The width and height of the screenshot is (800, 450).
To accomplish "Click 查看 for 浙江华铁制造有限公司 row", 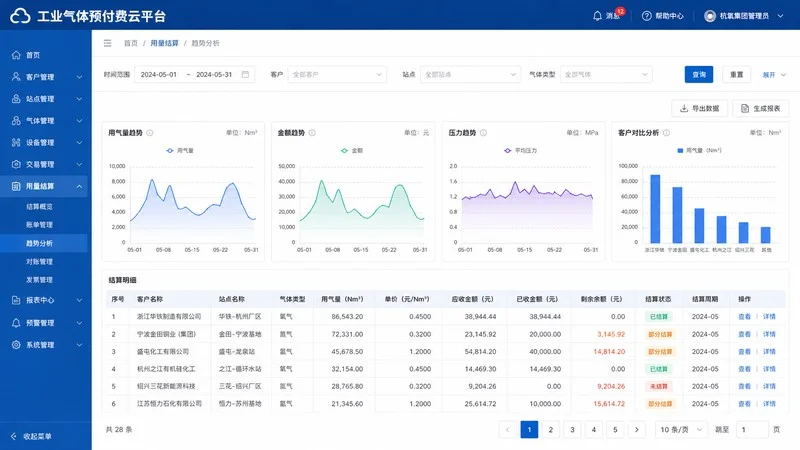I will coord(744,316).
